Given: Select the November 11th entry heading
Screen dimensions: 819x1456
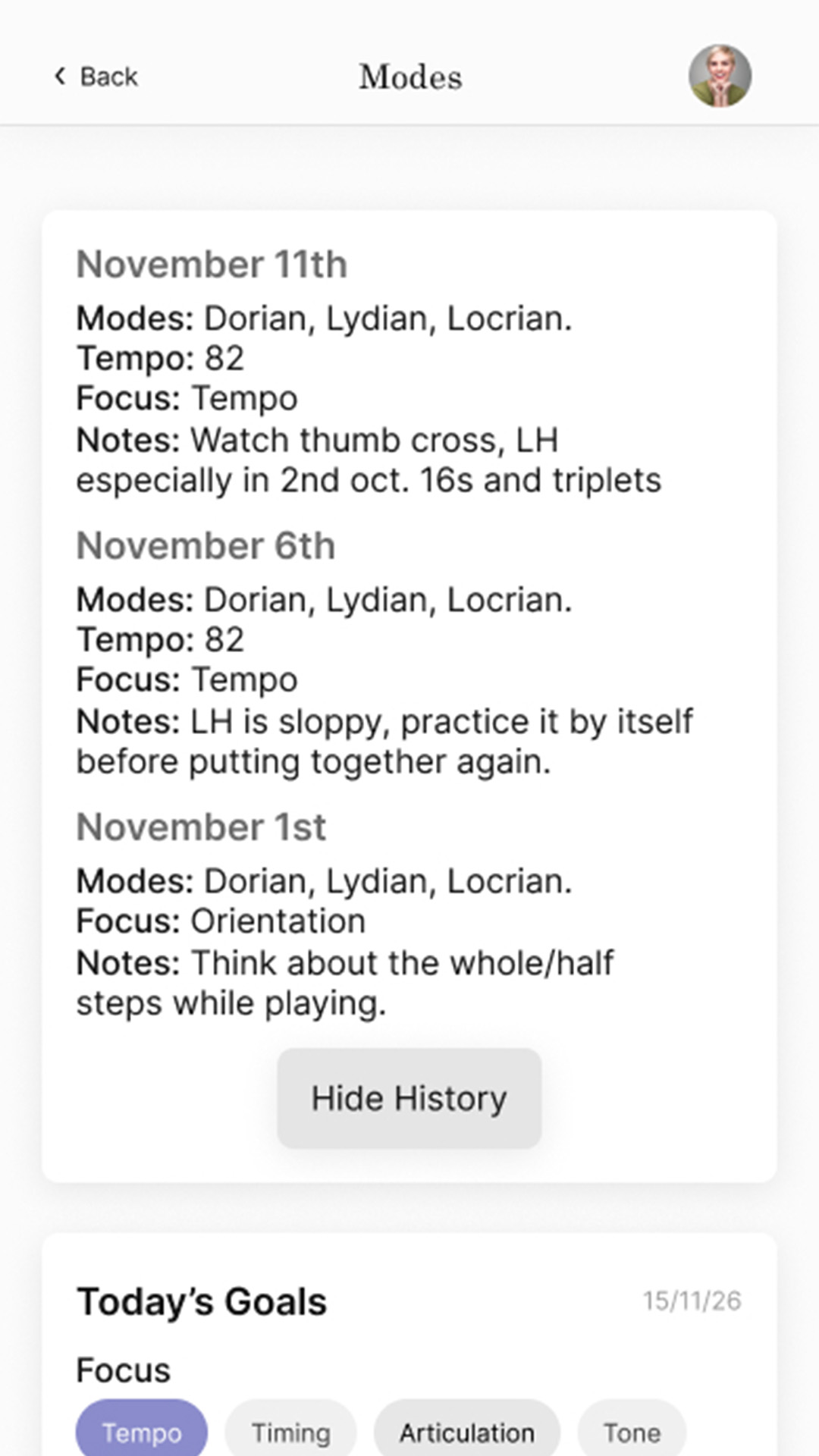Looking at the screenshot, I should coord(212,265).
